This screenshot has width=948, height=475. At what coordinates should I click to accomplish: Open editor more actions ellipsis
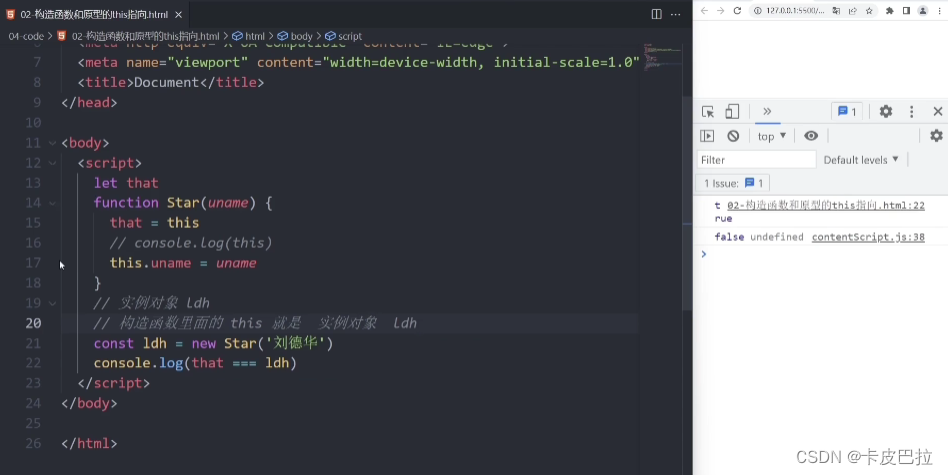[x=676, y=14]
